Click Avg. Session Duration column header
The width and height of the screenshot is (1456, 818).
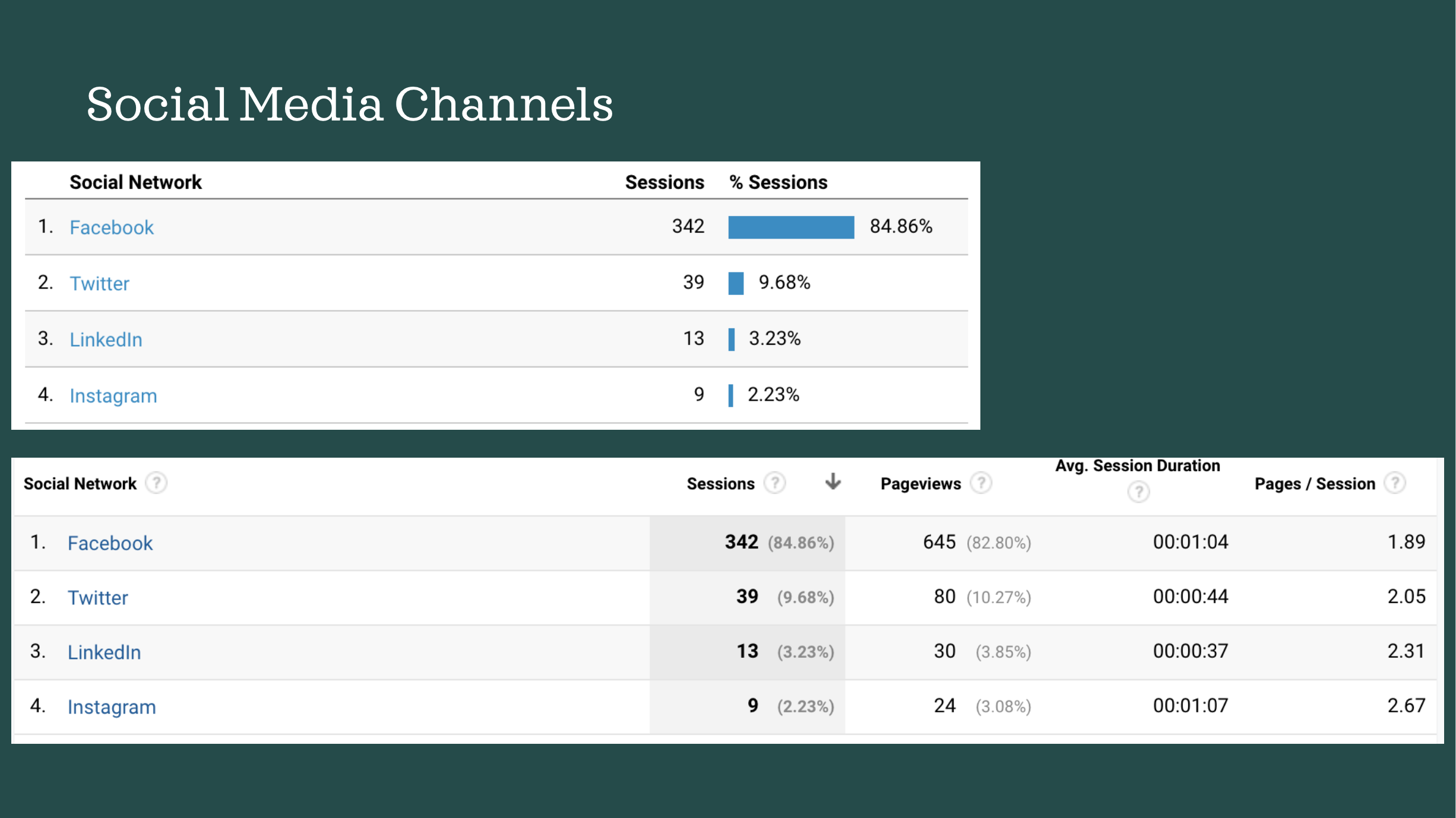(x=1138, y=466)
